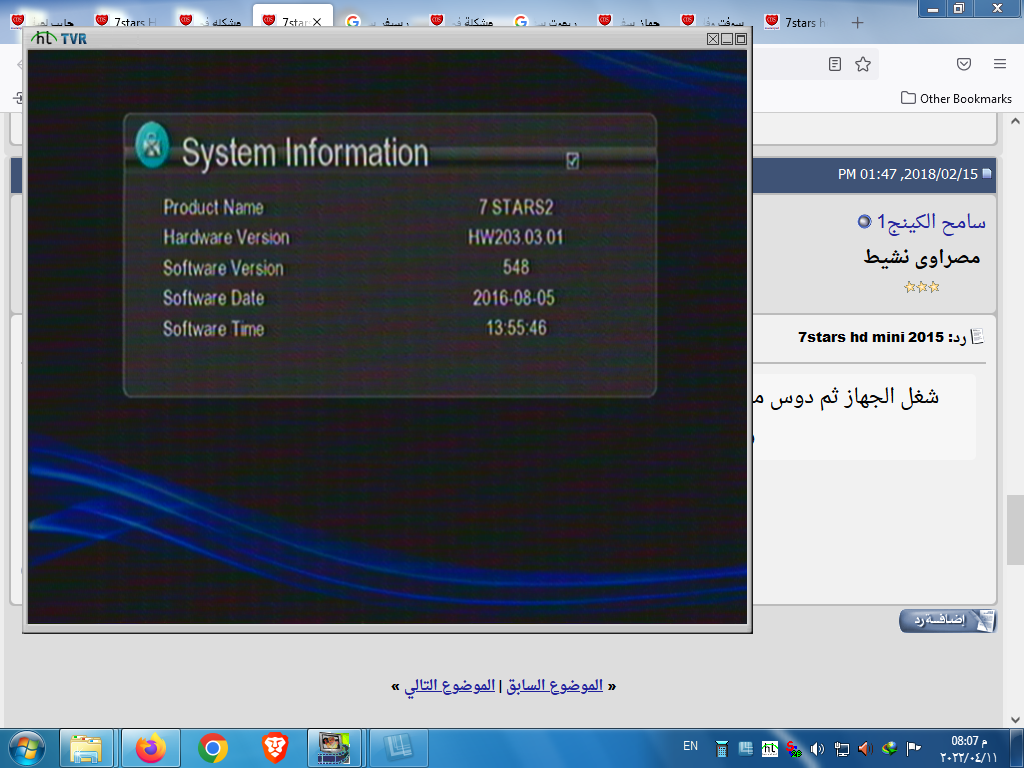The height and width of the screenshot is (768, 1024).
Task: Select the '548' version value
Action: point(516,267)
